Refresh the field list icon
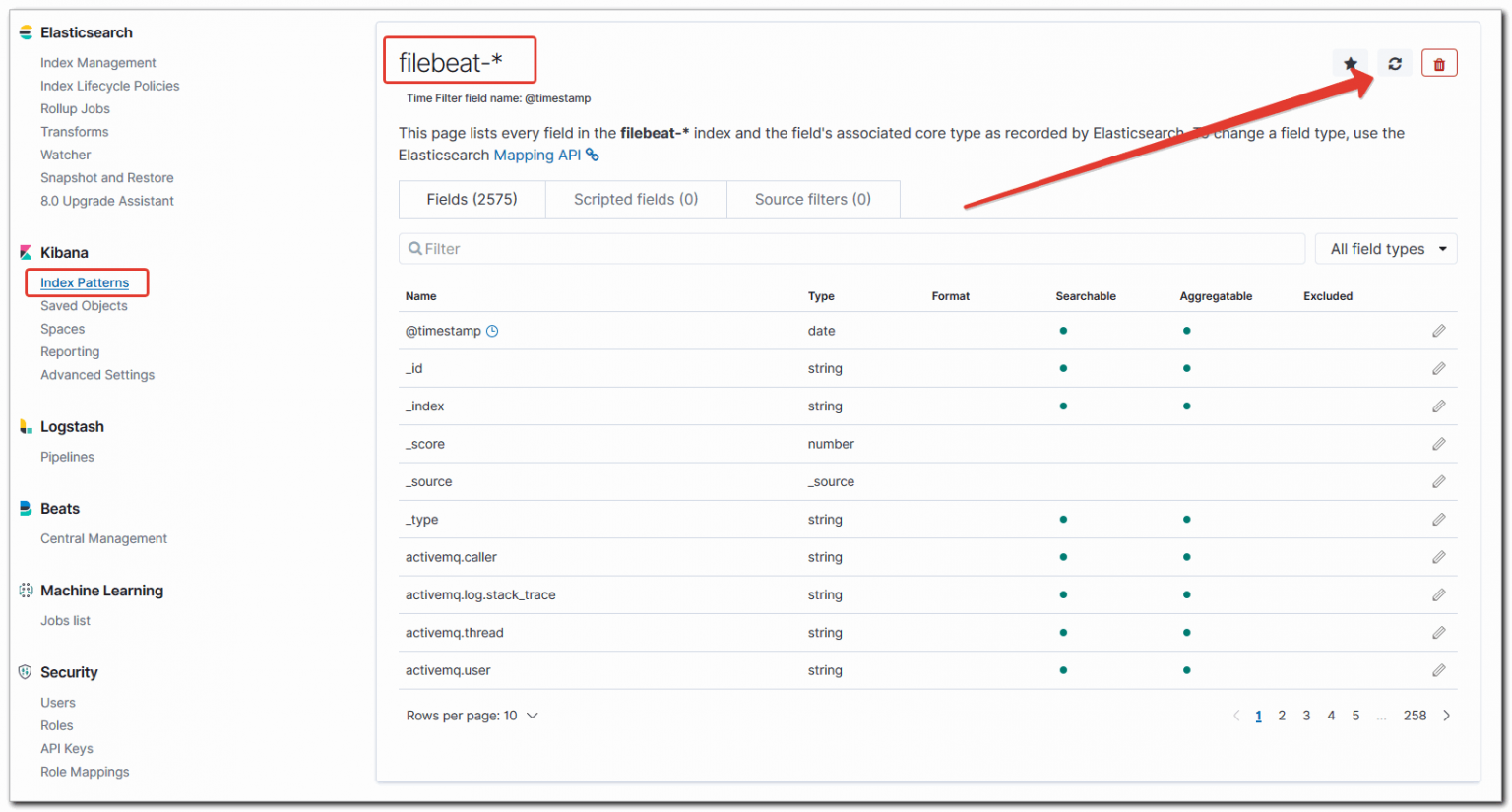Viewport: 1512px width, 812px height. pyautogui.click(x=1395, y=64)
